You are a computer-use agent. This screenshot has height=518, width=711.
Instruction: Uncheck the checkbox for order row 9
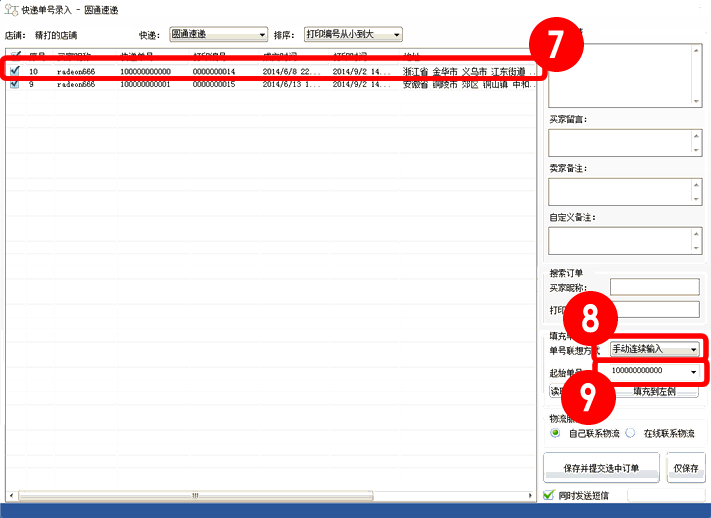(14, 85)
